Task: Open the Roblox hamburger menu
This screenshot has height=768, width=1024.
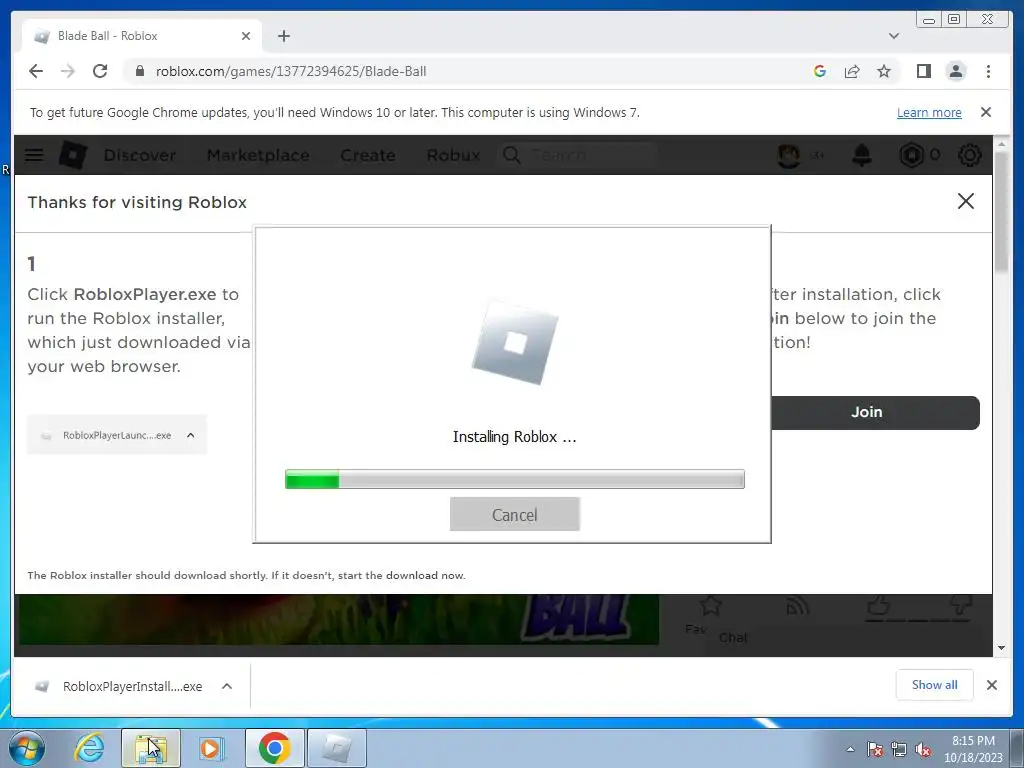Action: (34, 155)
